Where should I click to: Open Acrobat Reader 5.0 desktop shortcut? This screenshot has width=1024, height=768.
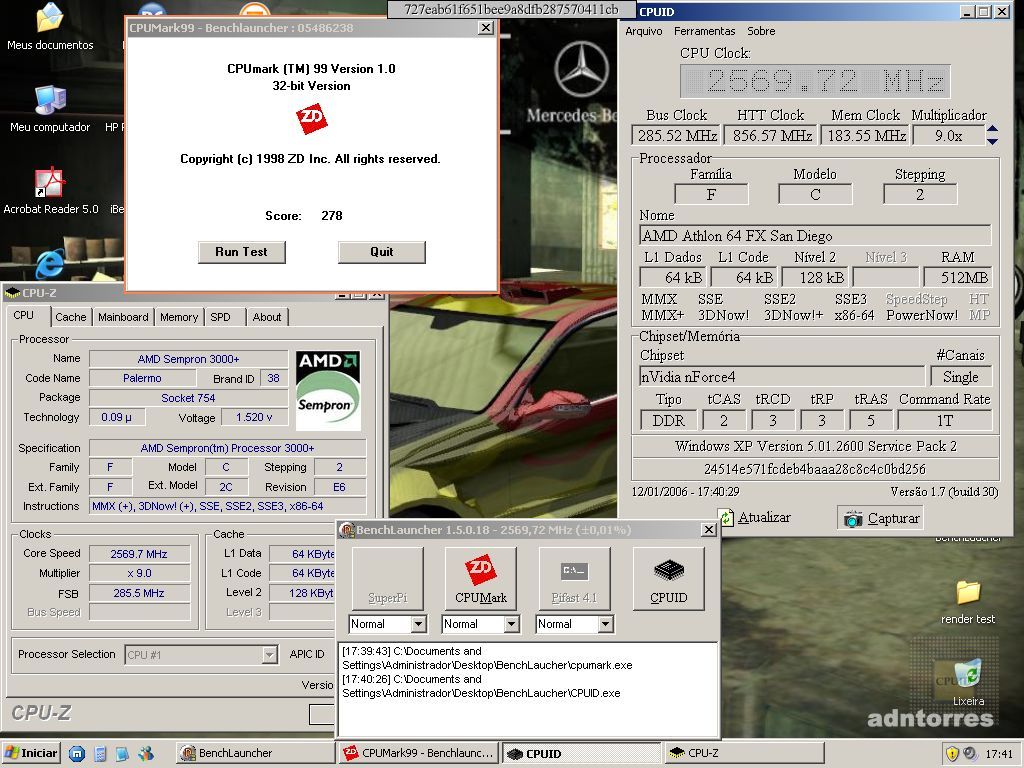tap(50, 182)
